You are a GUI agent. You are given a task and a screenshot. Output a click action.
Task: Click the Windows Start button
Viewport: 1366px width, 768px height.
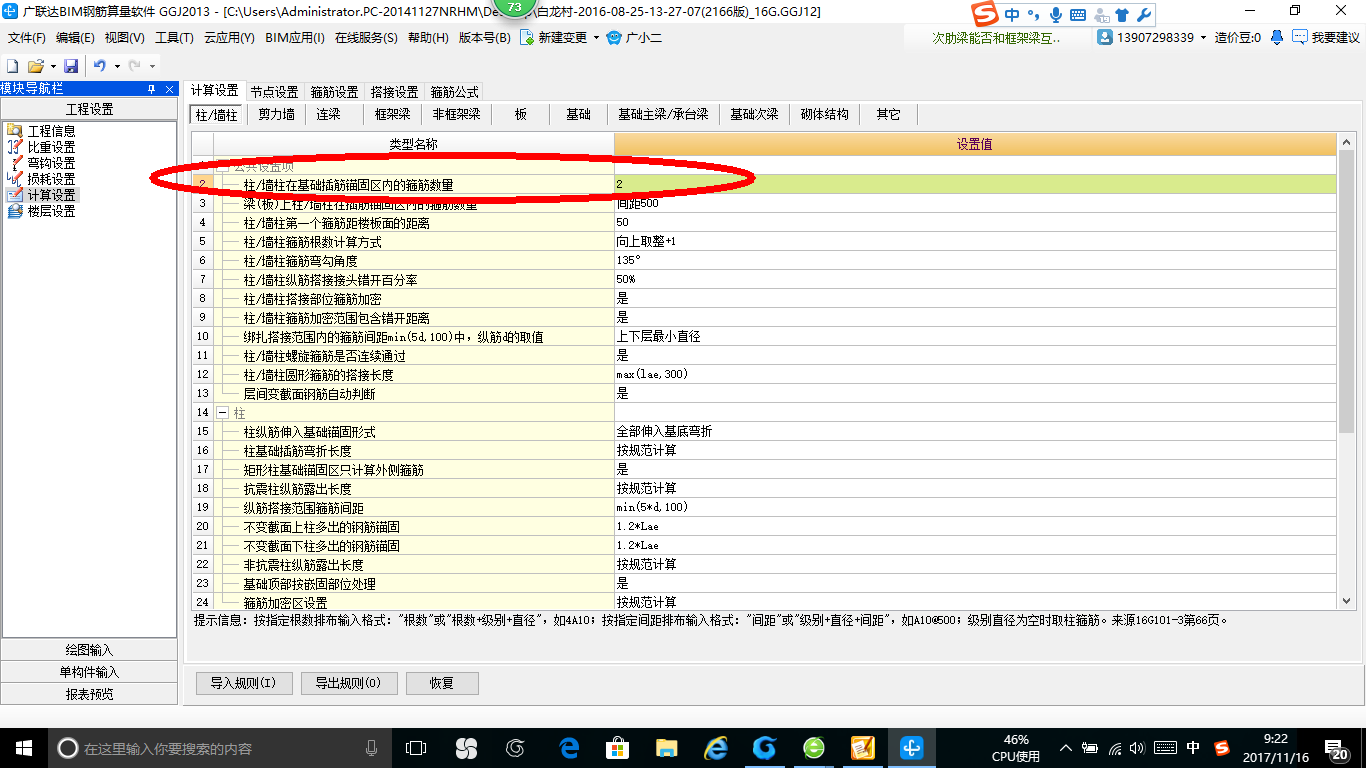pyautogui.click(x=23, y=748)
